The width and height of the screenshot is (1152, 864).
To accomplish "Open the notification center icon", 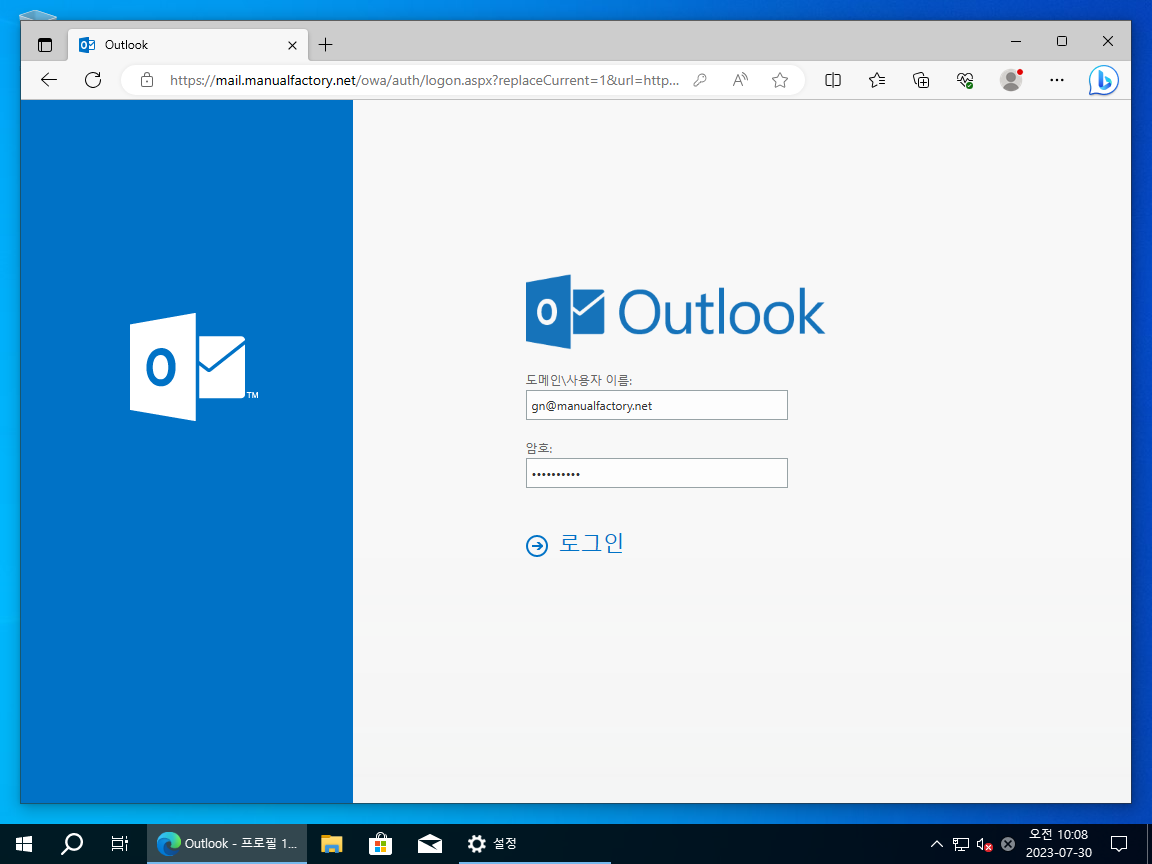I will point(1119,843).
